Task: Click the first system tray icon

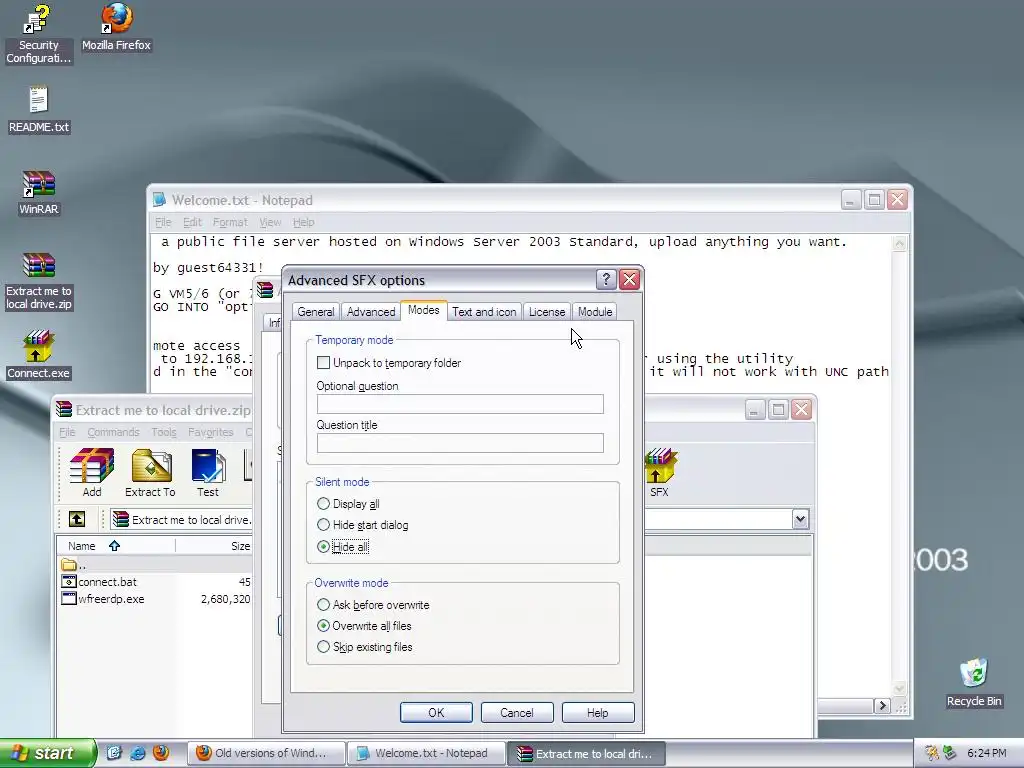Action: click(x=932, y=753)
